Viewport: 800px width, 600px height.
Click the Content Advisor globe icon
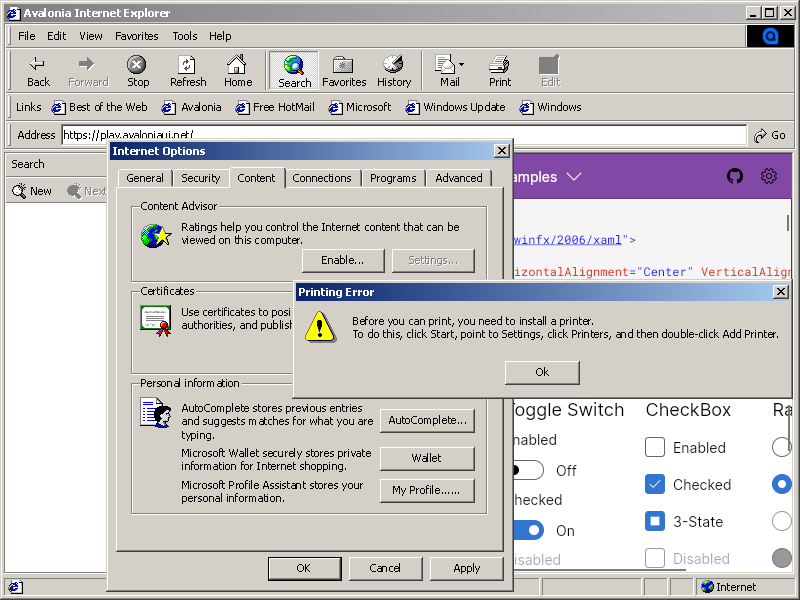(156, 236)
